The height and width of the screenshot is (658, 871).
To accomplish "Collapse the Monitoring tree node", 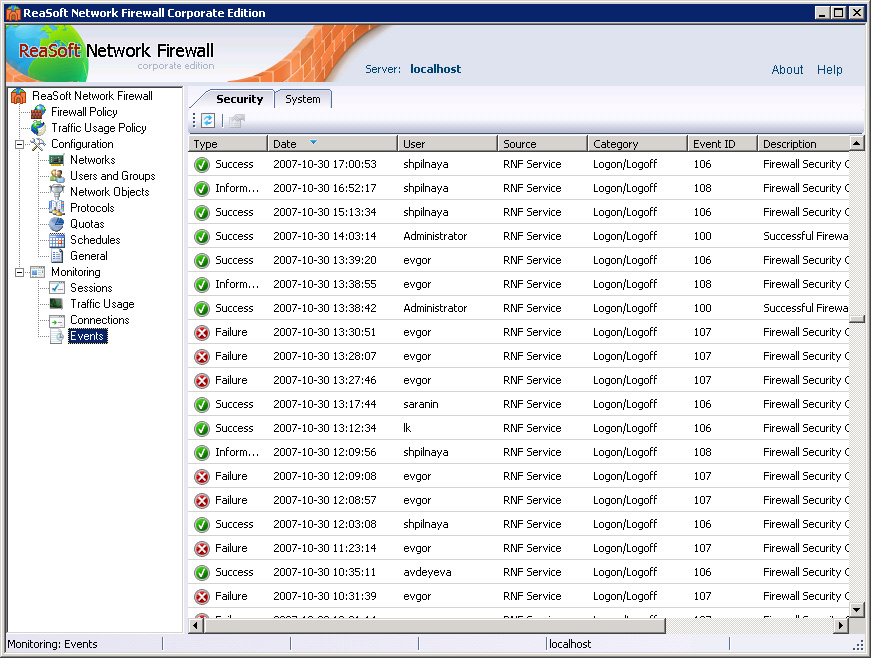I will pyautogui.click(x=19, y=272).
